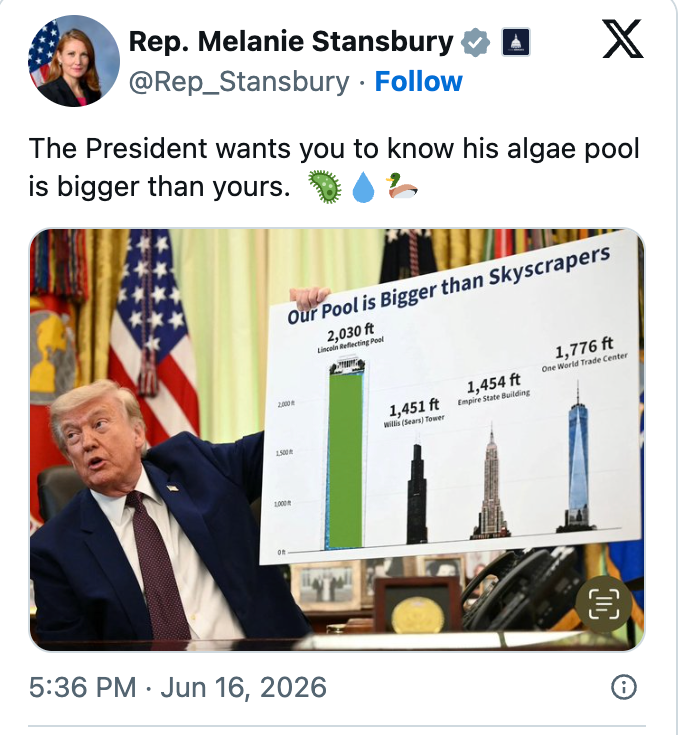The height and width of the screenshot is (735, 679).
Task: Activate the live text scan icon on photo
Action: pyautogui.click(x=604, y=604)
